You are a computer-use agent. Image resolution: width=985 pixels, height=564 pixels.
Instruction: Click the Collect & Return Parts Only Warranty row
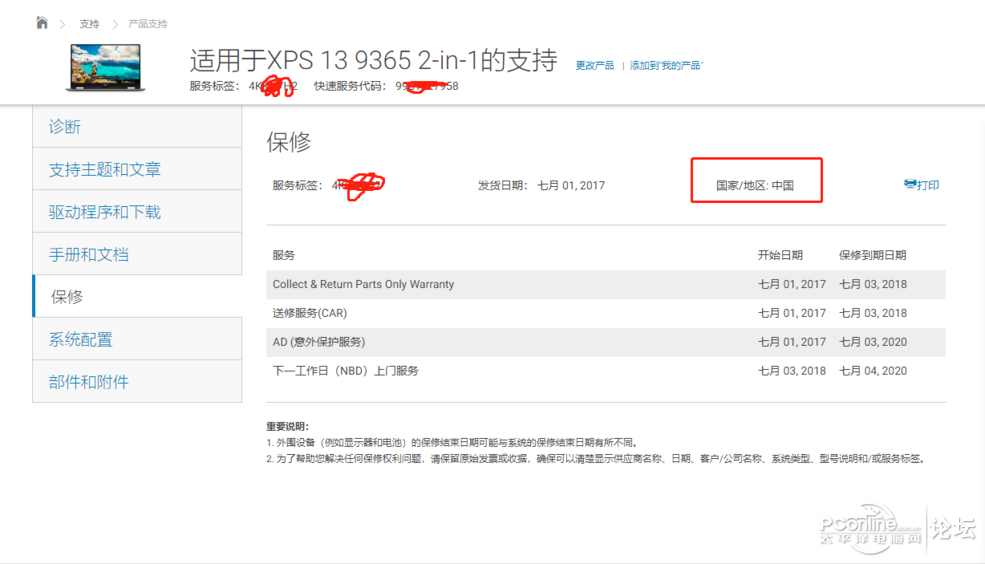click(606, 285)
